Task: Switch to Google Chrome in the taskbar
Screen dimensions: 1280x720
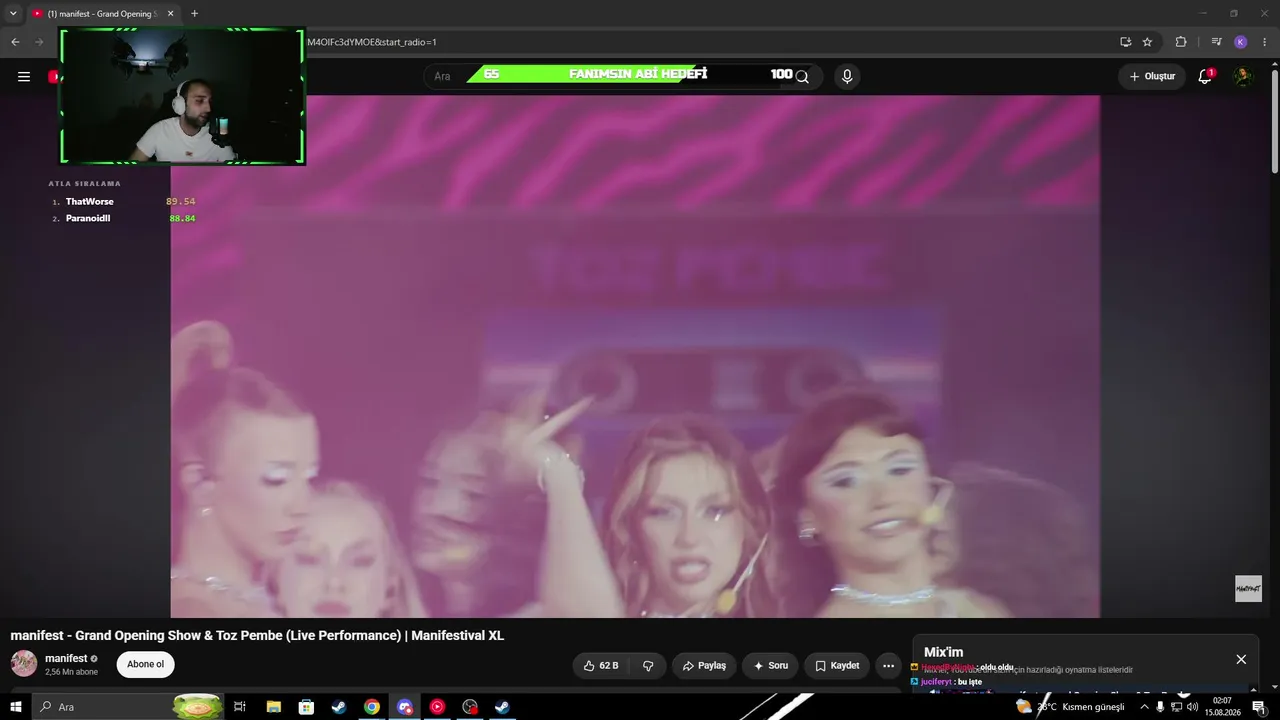Action: point(372,707)
